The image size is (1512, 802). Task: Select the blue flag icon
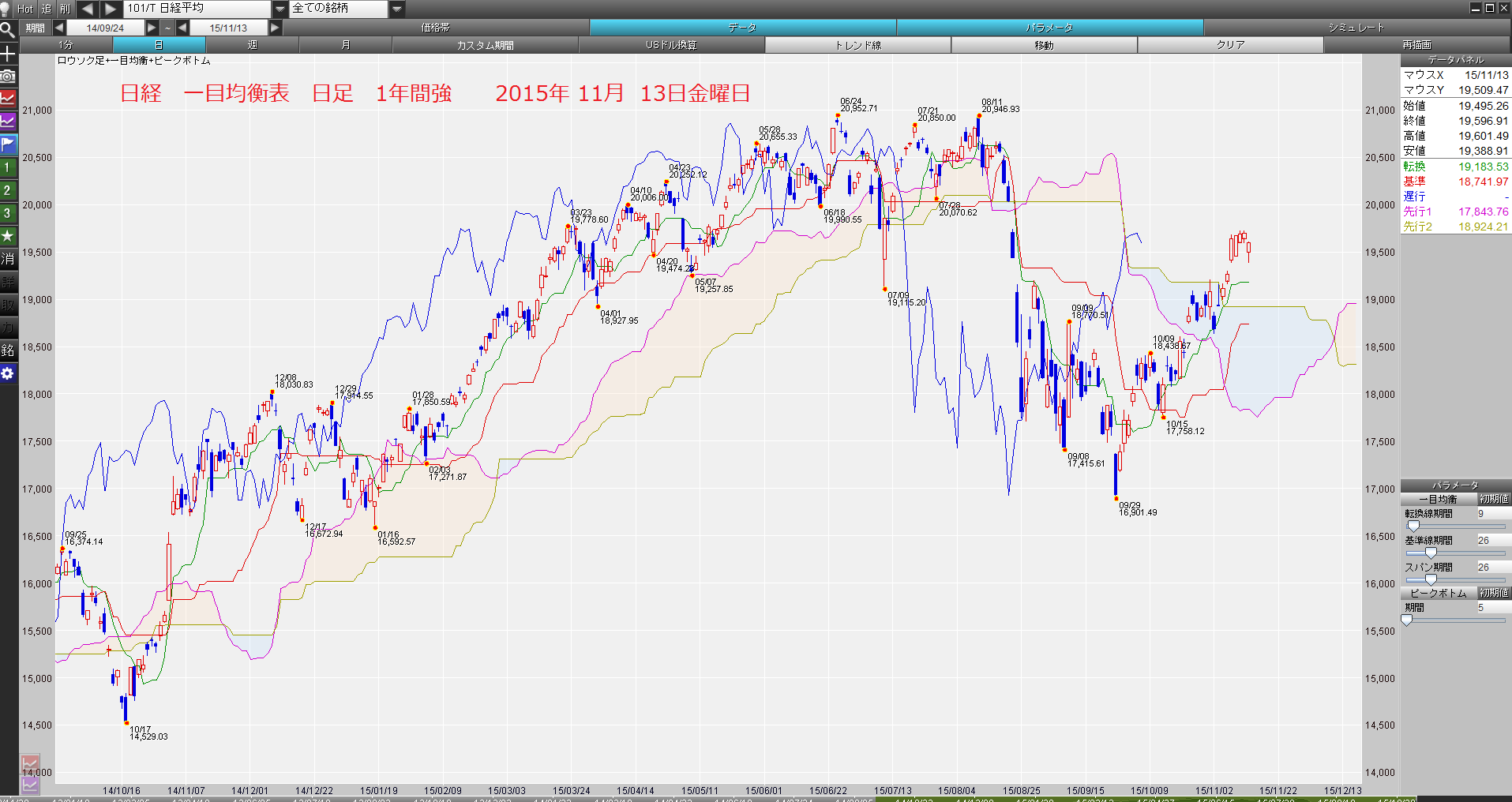point(8,144)
